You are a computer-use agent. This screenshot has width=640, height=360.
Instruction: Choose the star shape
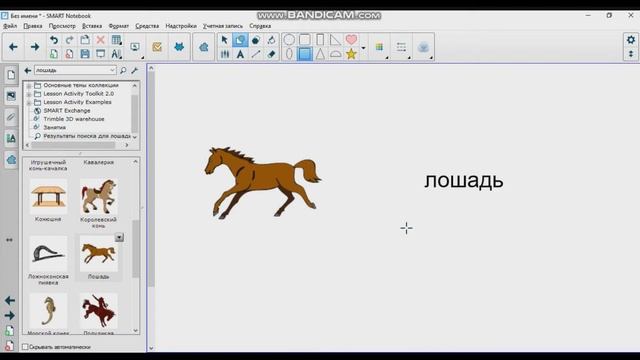coord(351,54)
